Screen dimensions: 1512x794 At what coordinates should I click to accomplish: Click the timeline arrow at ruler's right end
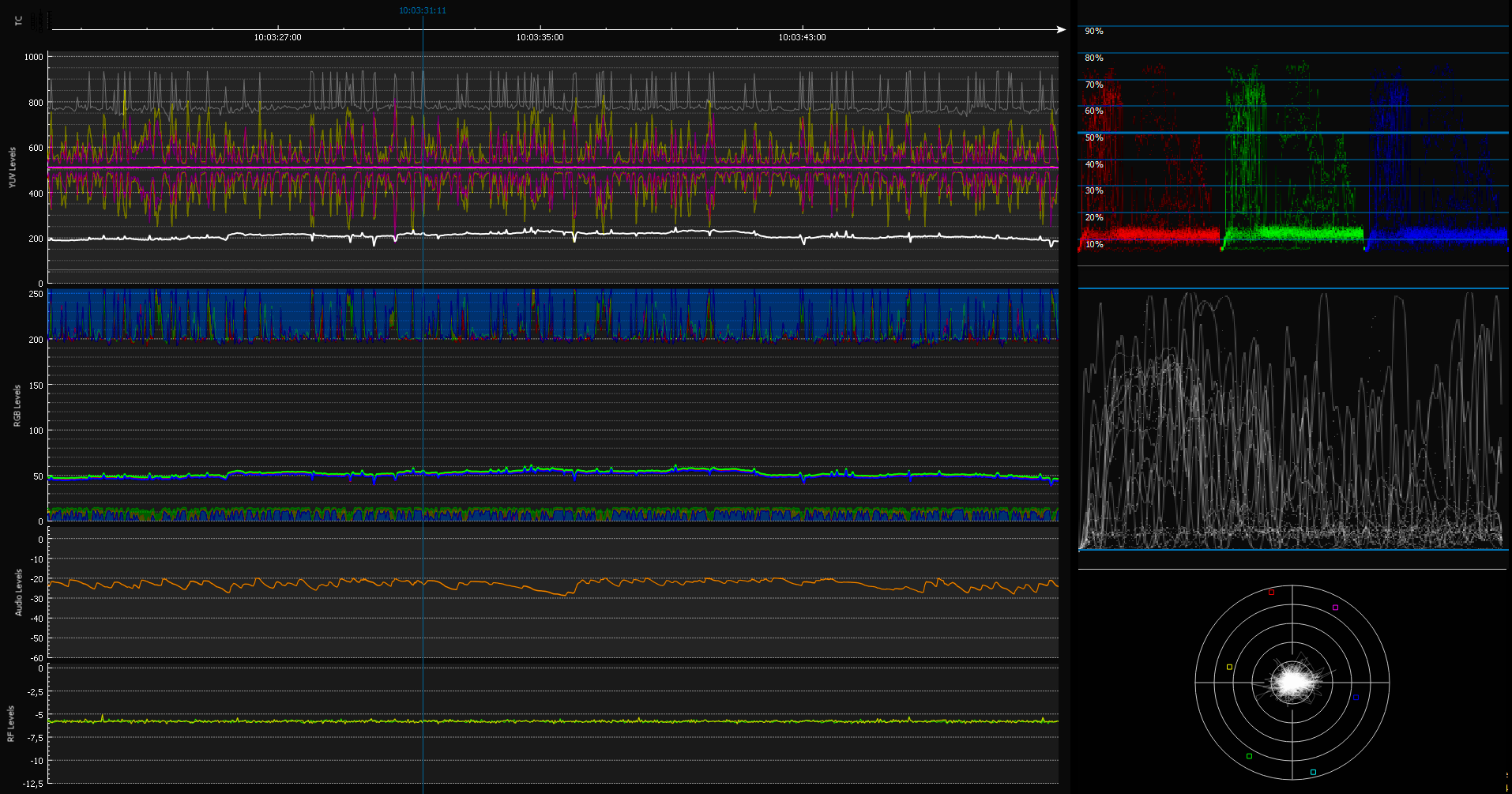coord(1061,30)
